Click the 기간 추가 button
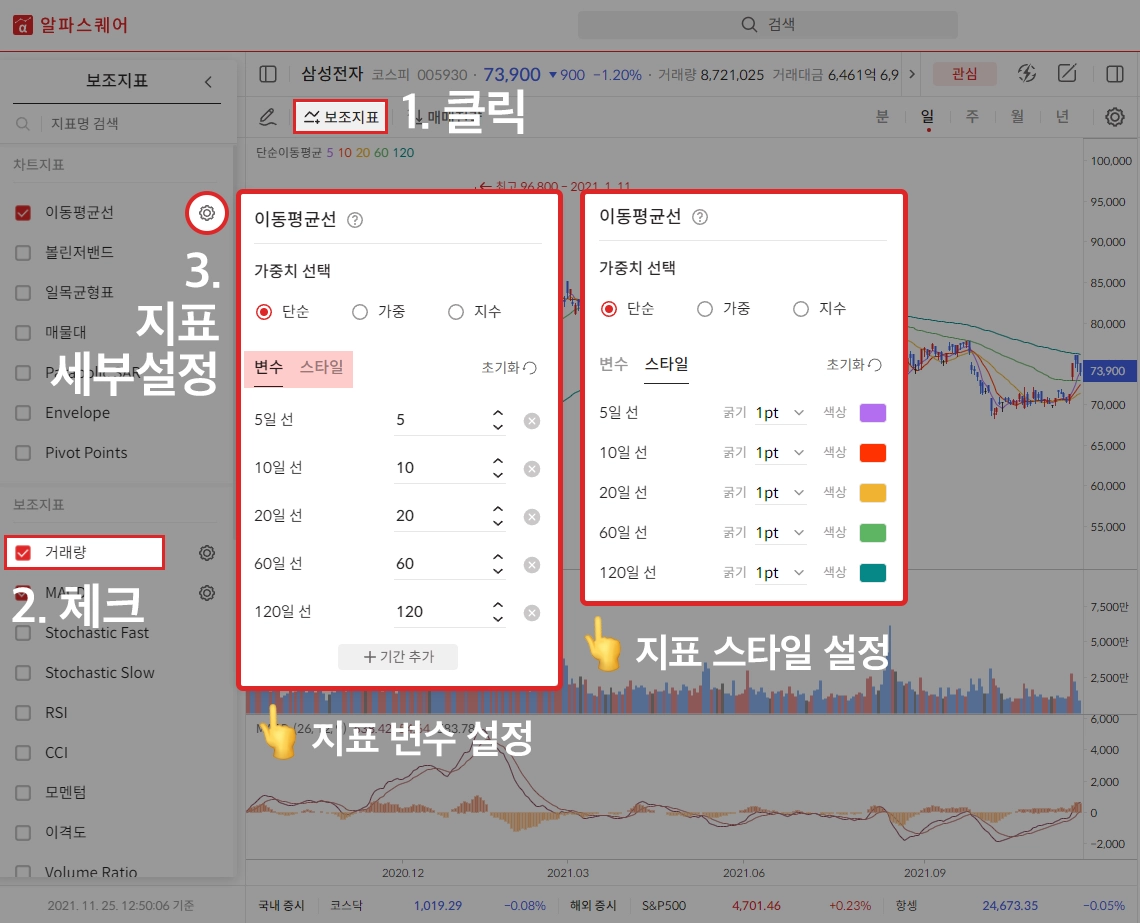This screenshot has height=923, width=1140. pyautogui.click(x=398, y=657)
